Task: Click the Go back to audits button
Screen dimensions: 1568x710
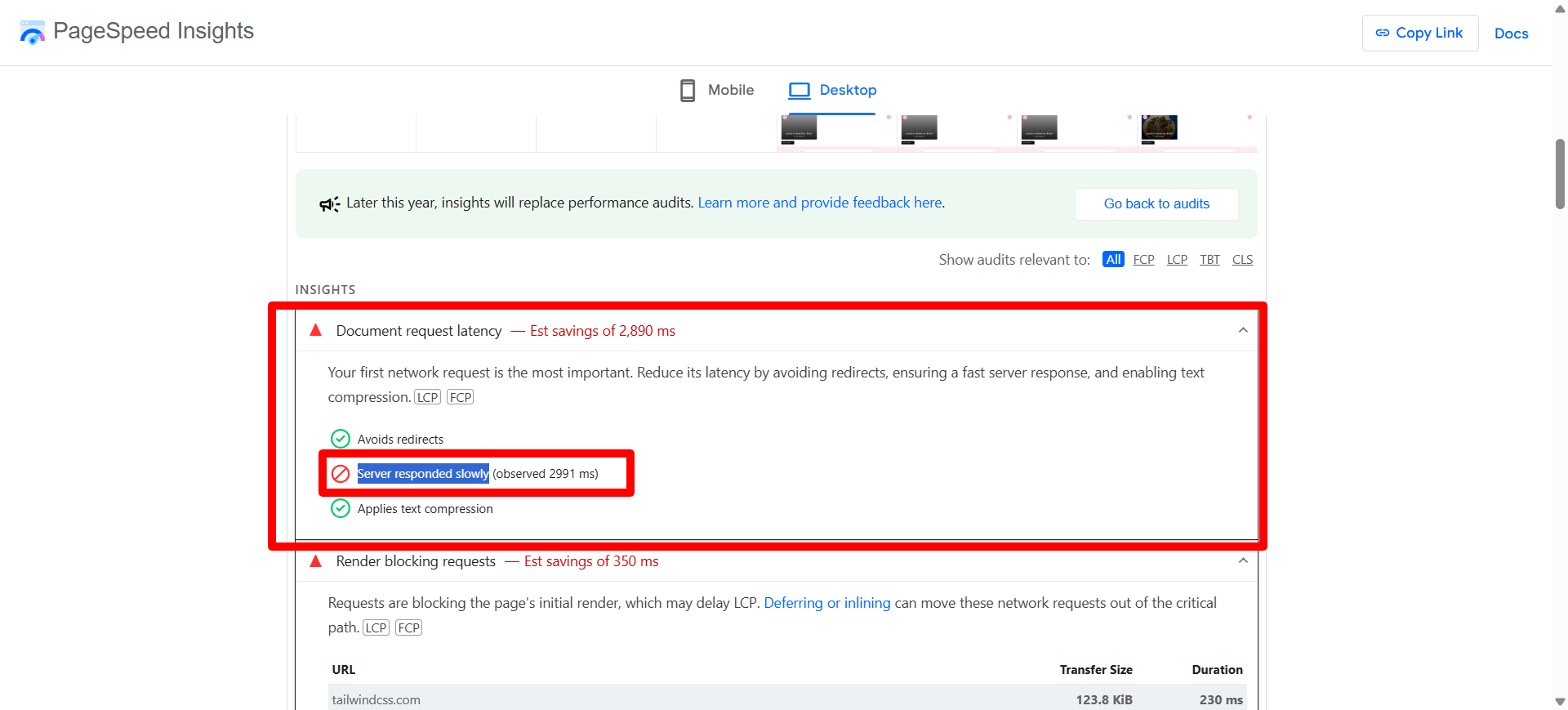Action: tap(1156, 204)
